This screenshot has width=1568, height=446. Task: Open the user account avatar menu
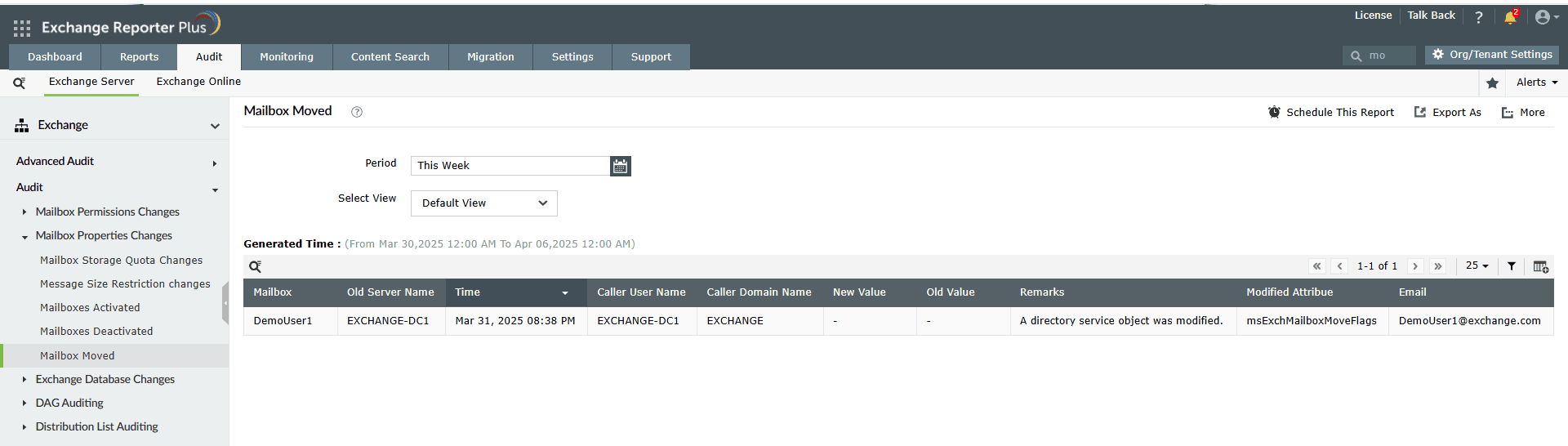click(x=1547, y=17)
